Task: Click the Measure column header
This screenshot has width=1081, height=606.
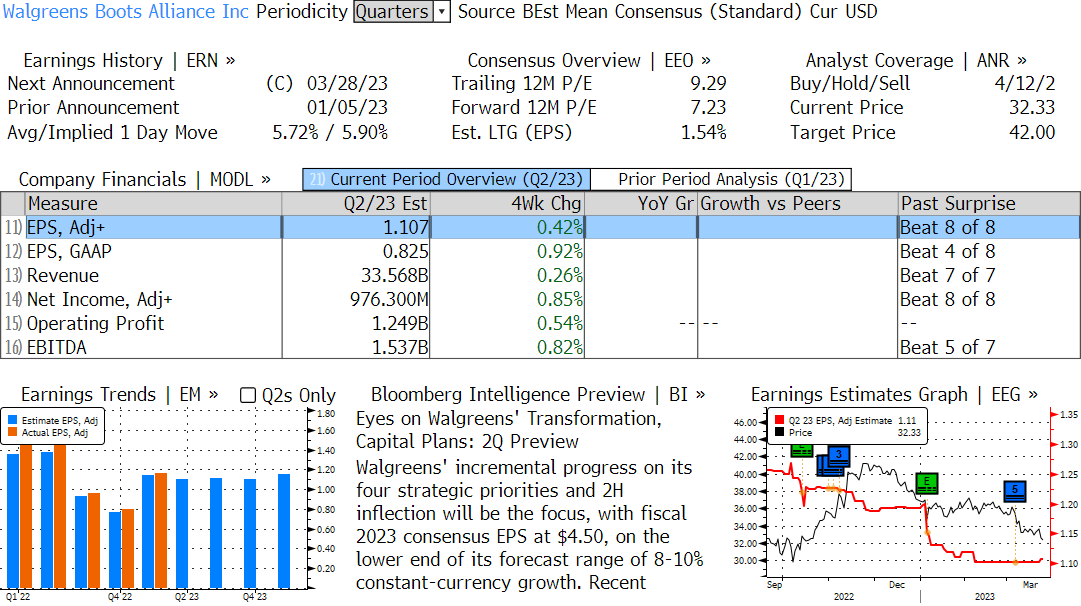Action: tap(154, 203)
